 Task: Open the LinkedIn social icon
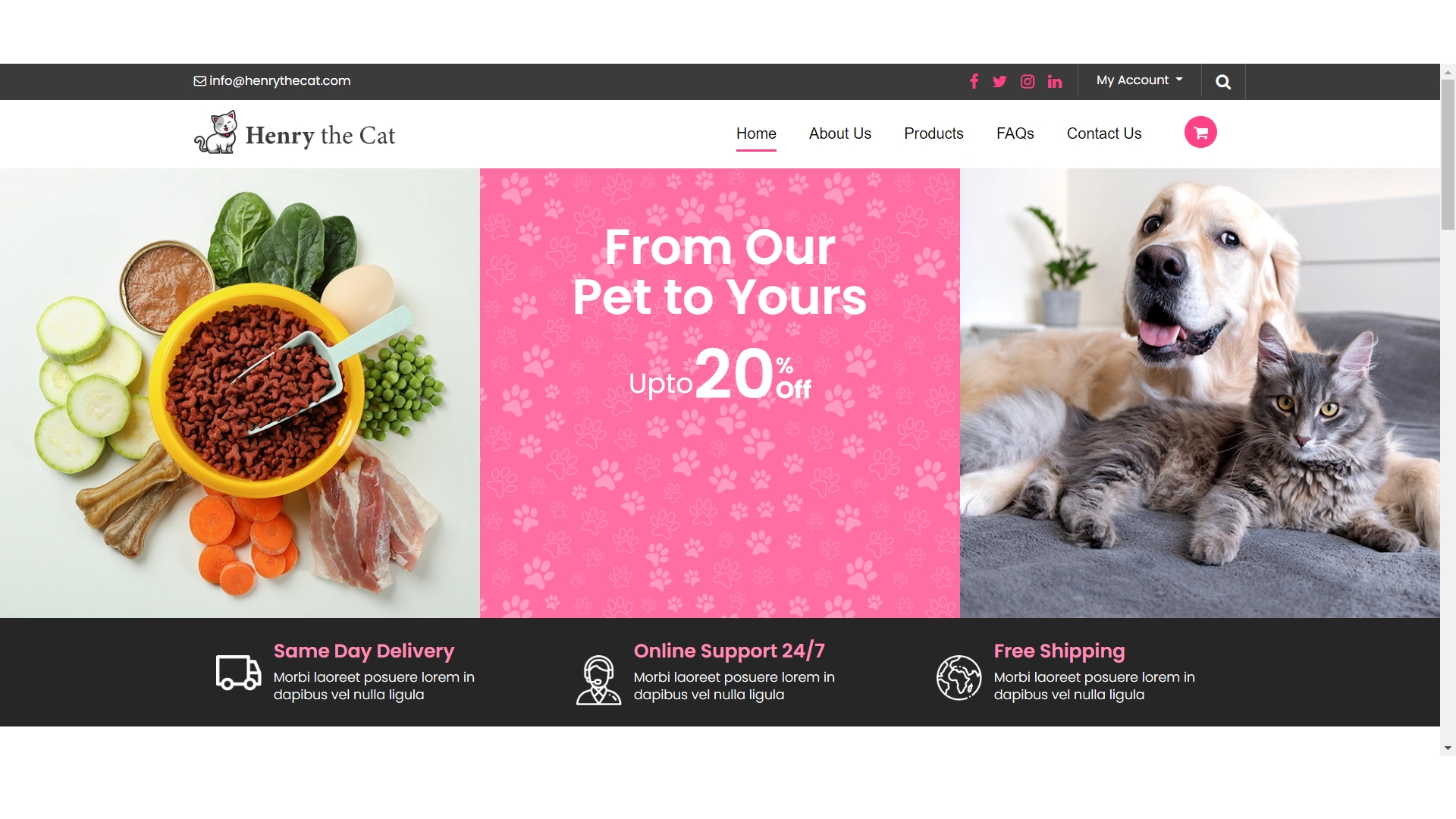tap(1055, 82)
